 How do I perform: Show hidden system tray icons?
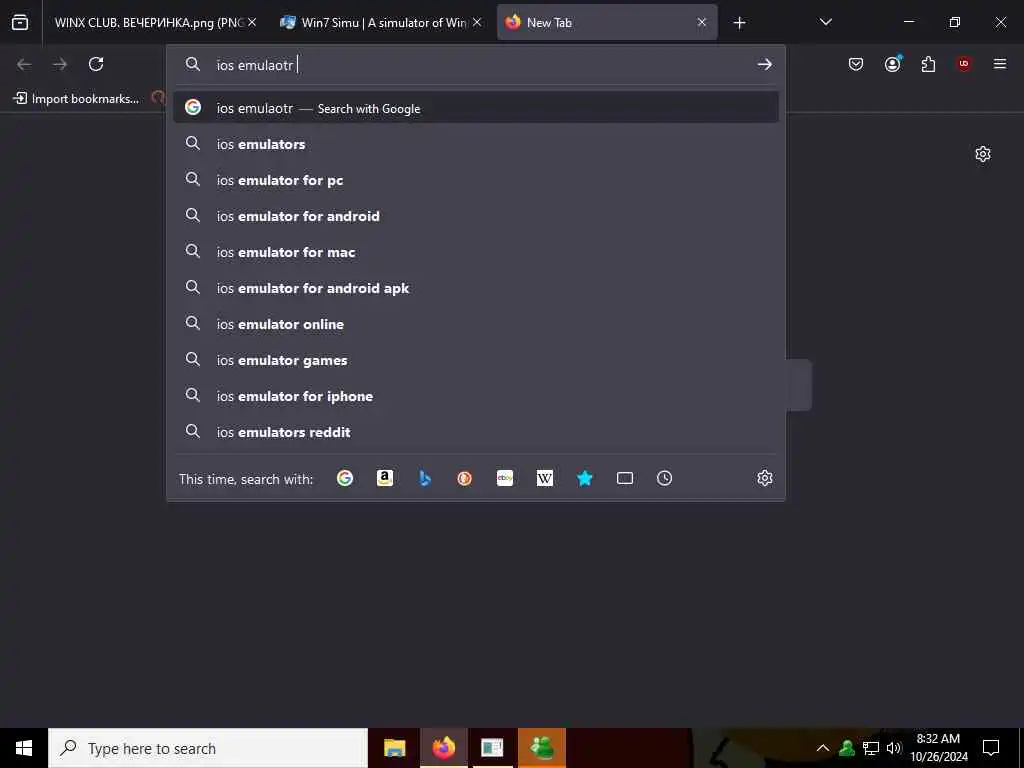823,748
